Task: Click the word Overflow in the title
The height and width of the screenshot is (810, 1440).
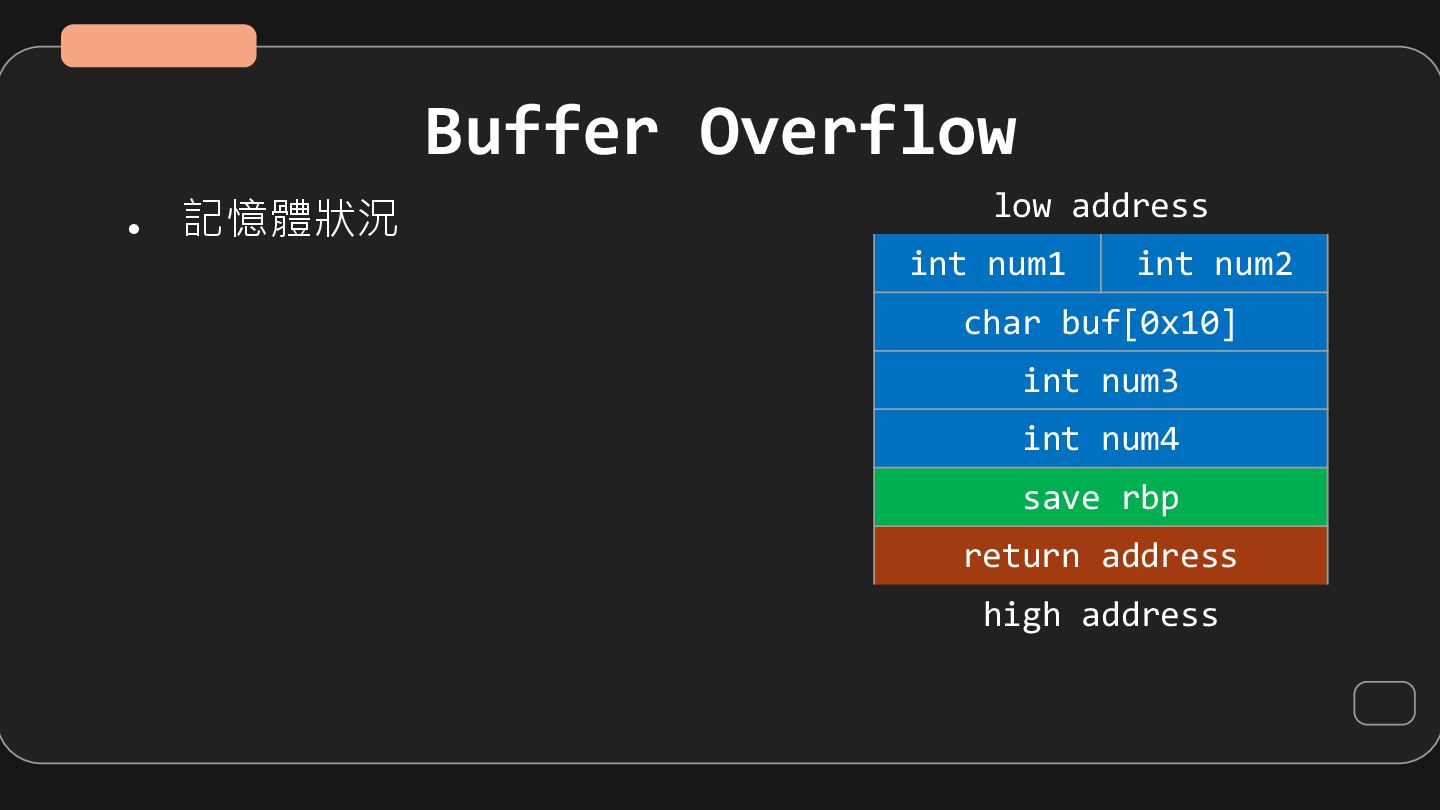Action: 857,131
